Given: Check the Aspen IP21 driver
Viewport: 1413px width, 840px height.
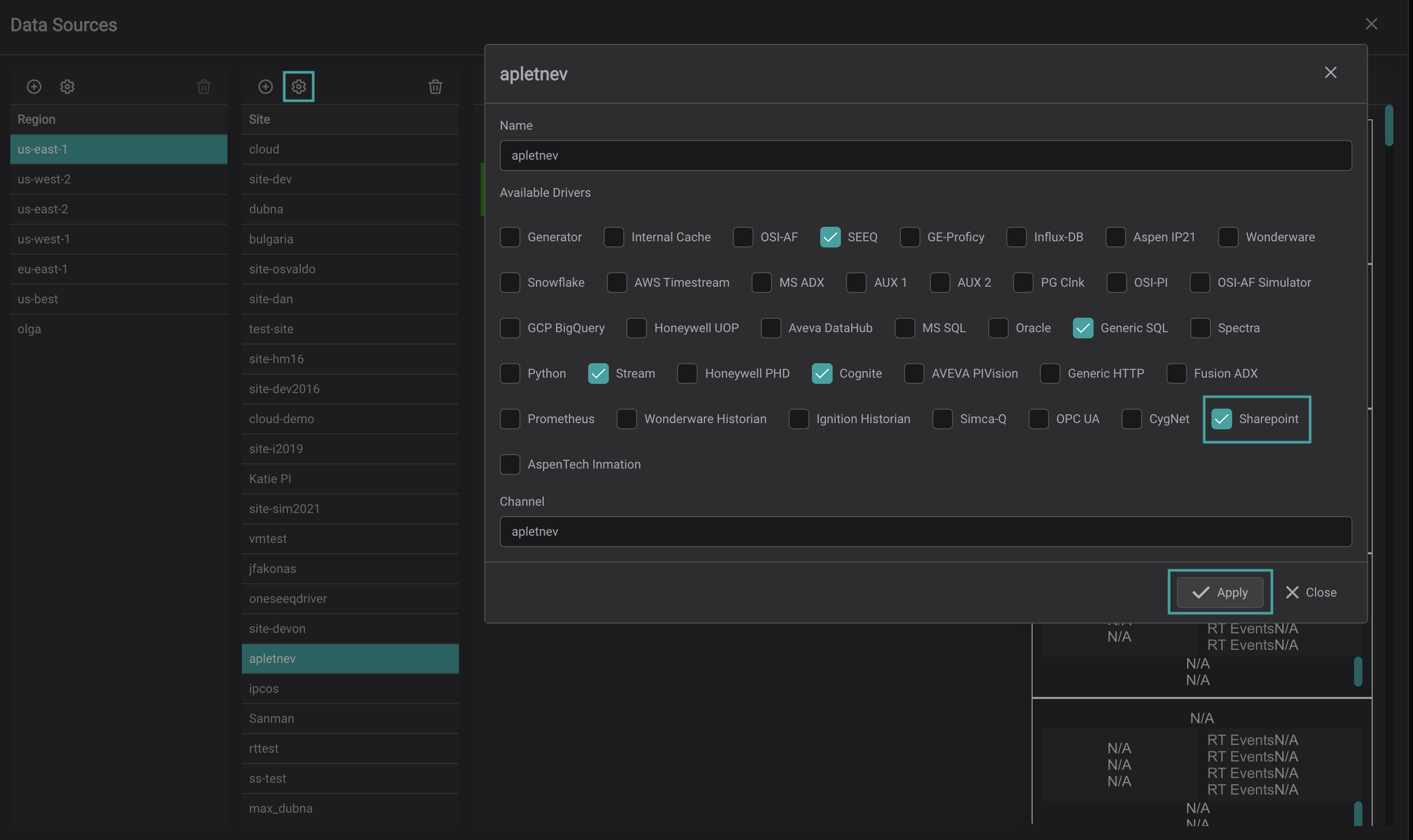Looking at the screenshot, I should 1115,237.
